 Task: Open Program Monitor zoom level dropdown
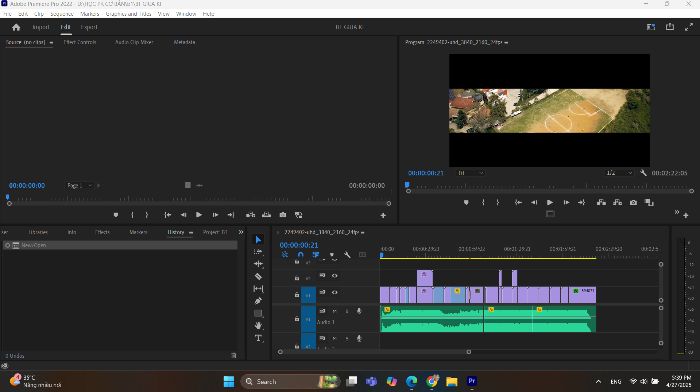point(471,173)
